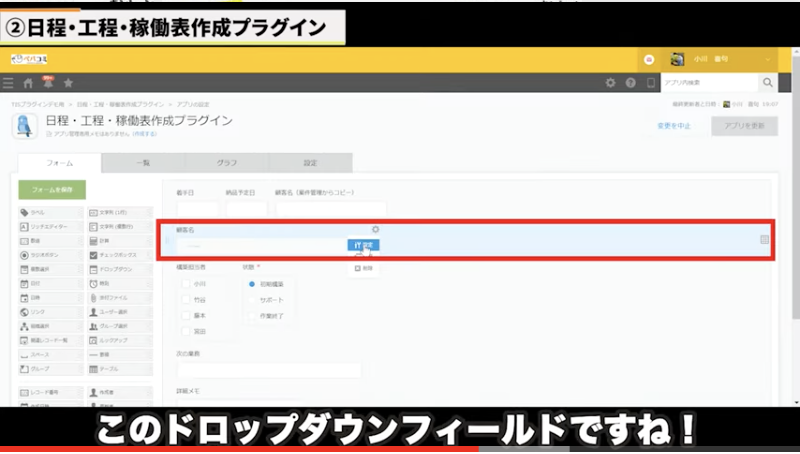This screenshot has height=454, width=800.
Task: Choose 設定 from the field popup menu
Action: click(363, 244)
